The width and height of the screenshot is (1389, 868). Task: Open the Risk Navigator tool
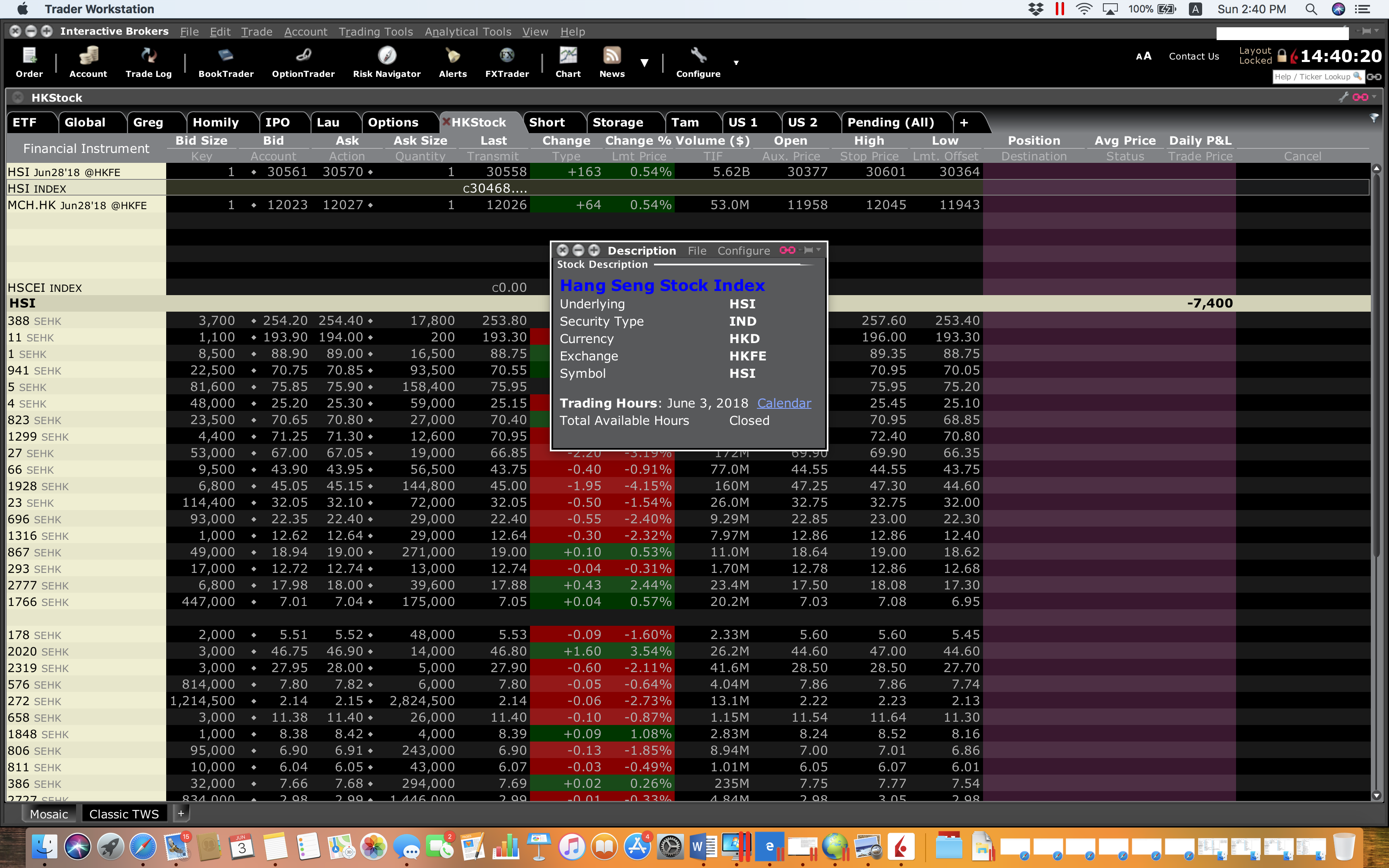387,62
